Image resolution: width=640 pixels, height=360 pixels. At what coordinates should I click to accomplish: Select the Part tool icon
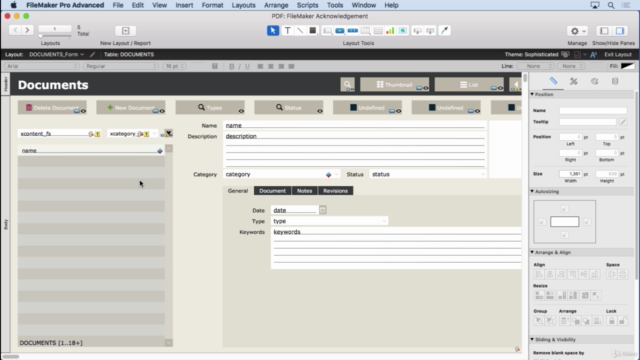click(x=430, y=31)
